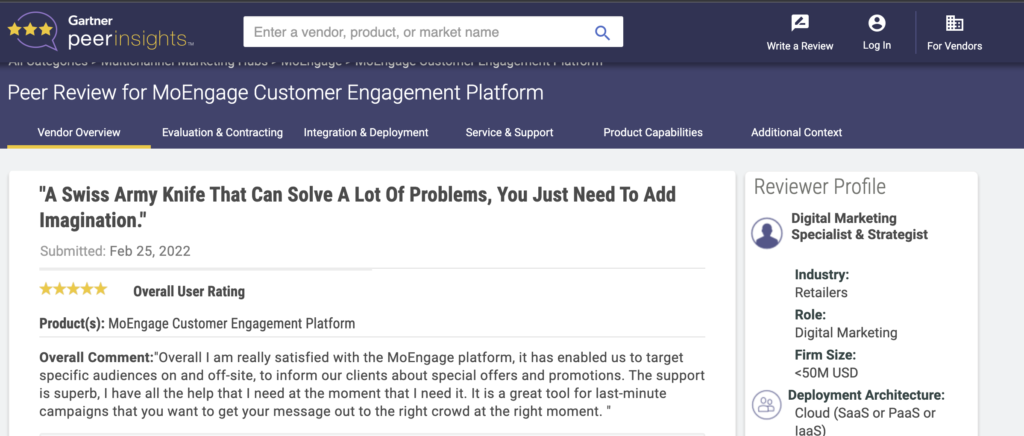1024x436 pixels.
Task: Open the Product Capabilities tab
Action: tap(653, 132)
